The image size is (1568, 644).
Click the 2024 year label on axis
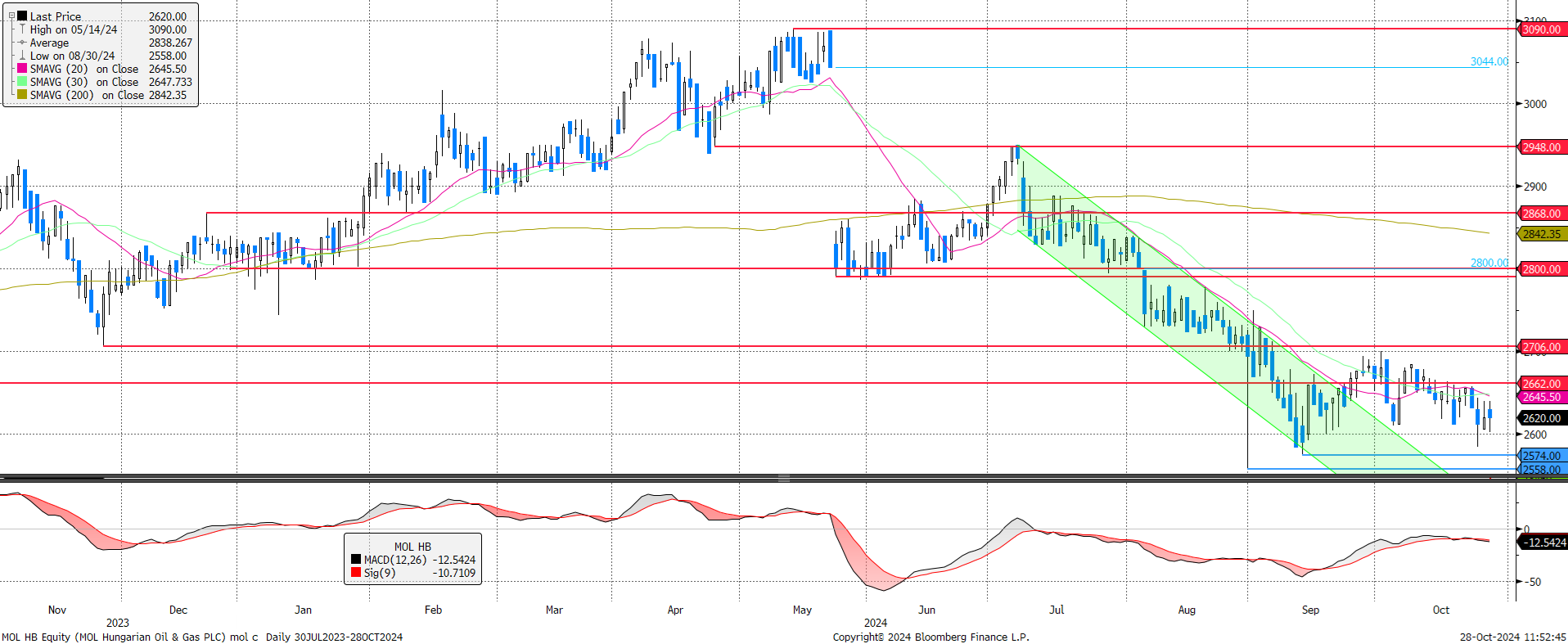[876, 623]
